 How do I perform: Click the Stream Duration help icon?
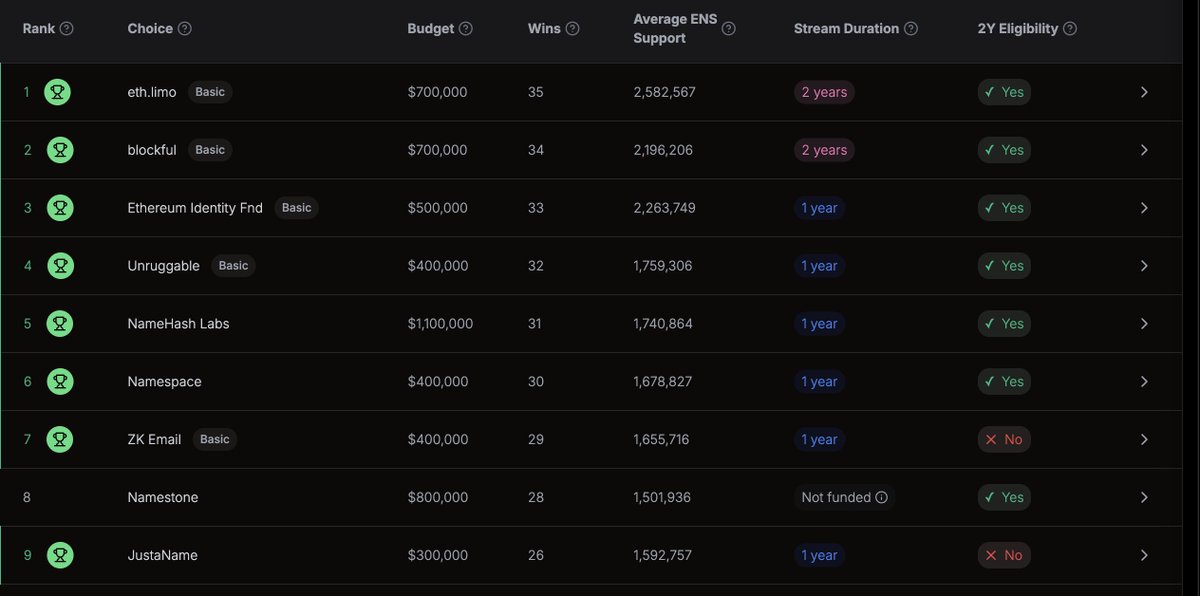click(x=911, y=29)
